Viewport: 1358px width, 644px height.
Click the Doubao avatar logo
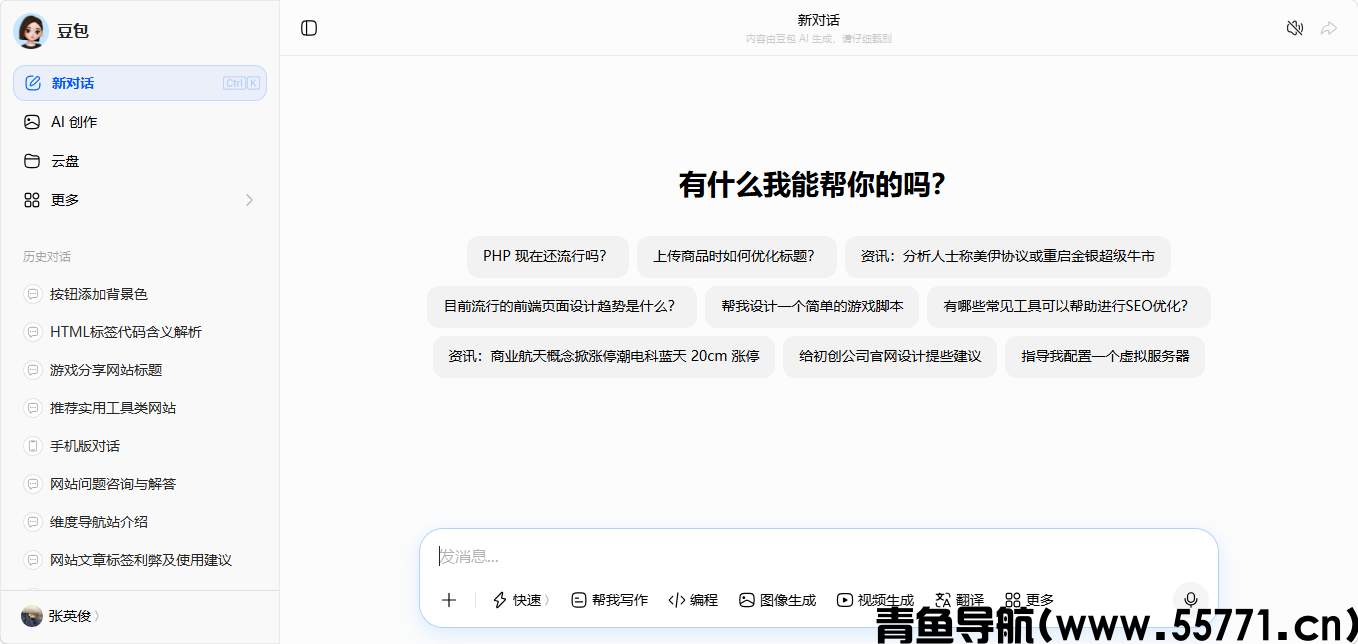[x=31, y=31]
